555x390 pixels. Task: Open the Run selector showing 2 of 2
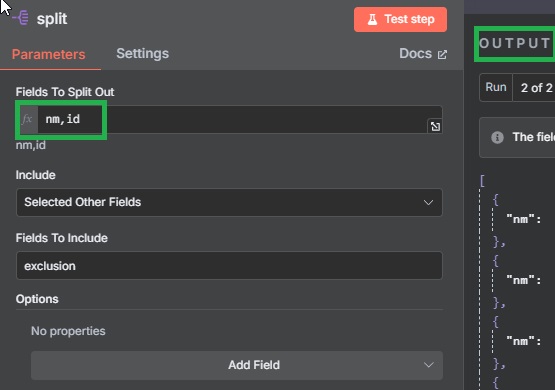[535, 88]
